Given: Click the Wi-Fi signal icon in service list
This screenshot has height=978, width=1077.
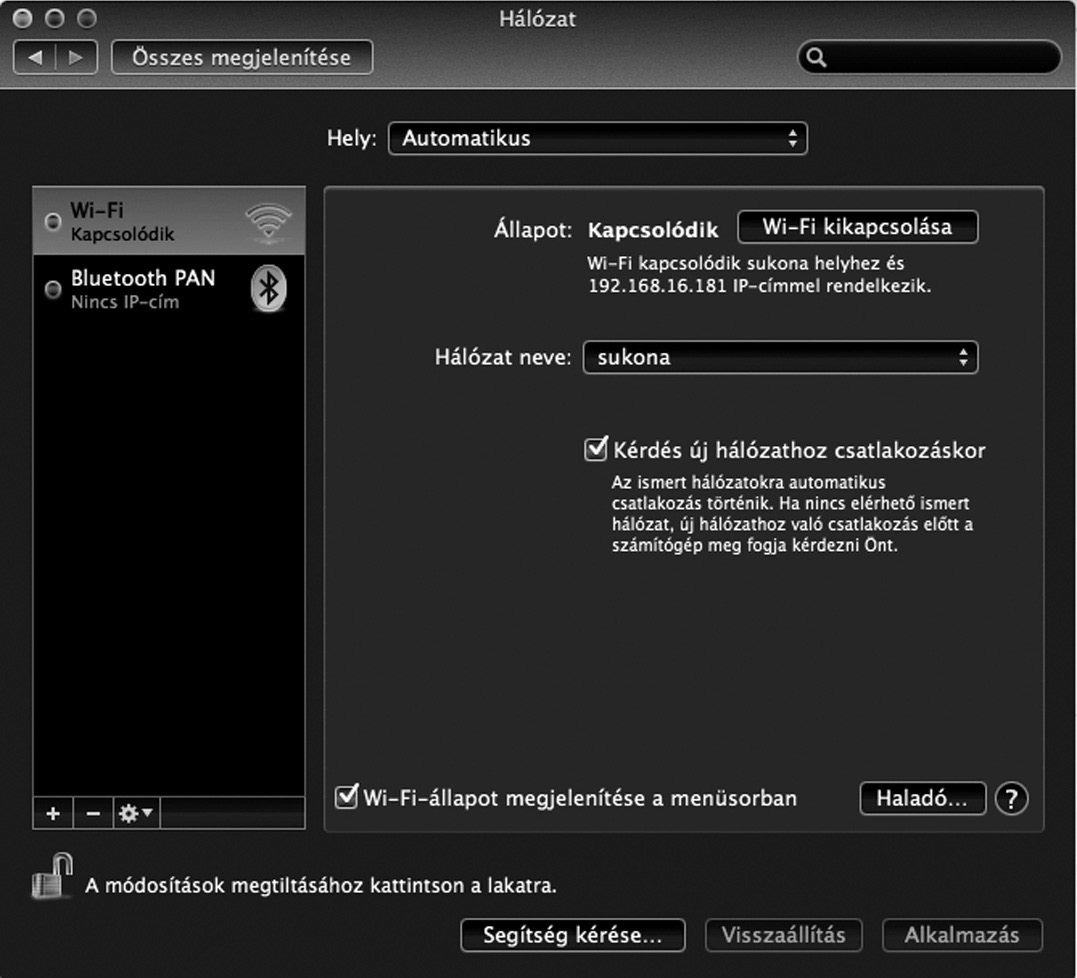Looking at the screenshot, I should (269, 222).
